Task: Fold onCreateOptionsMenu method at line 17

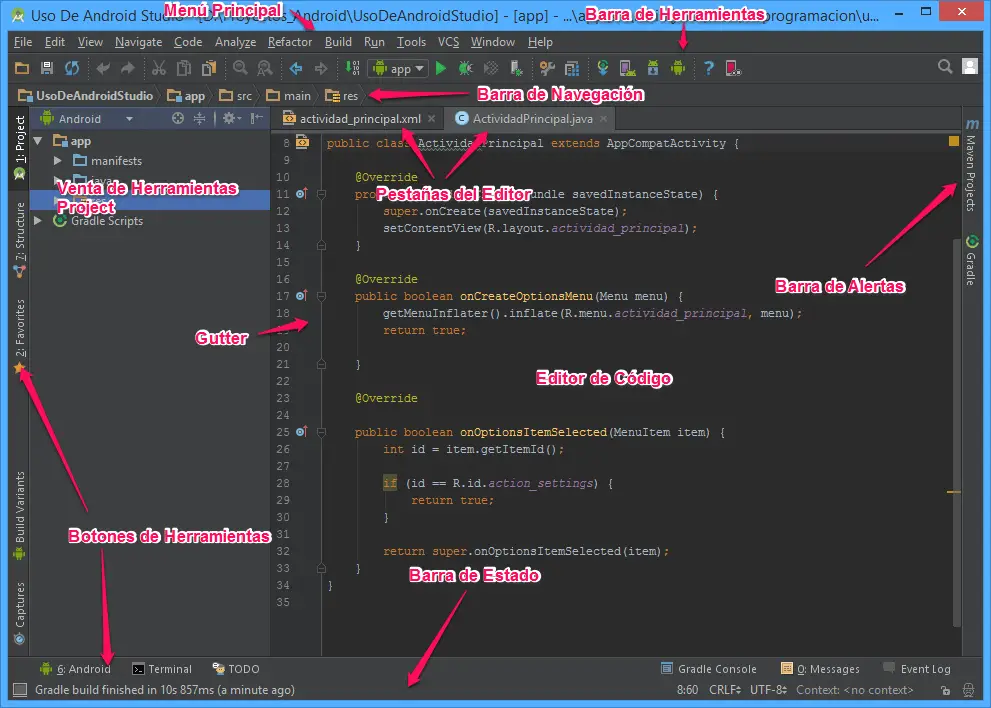Action: [321, 296]
